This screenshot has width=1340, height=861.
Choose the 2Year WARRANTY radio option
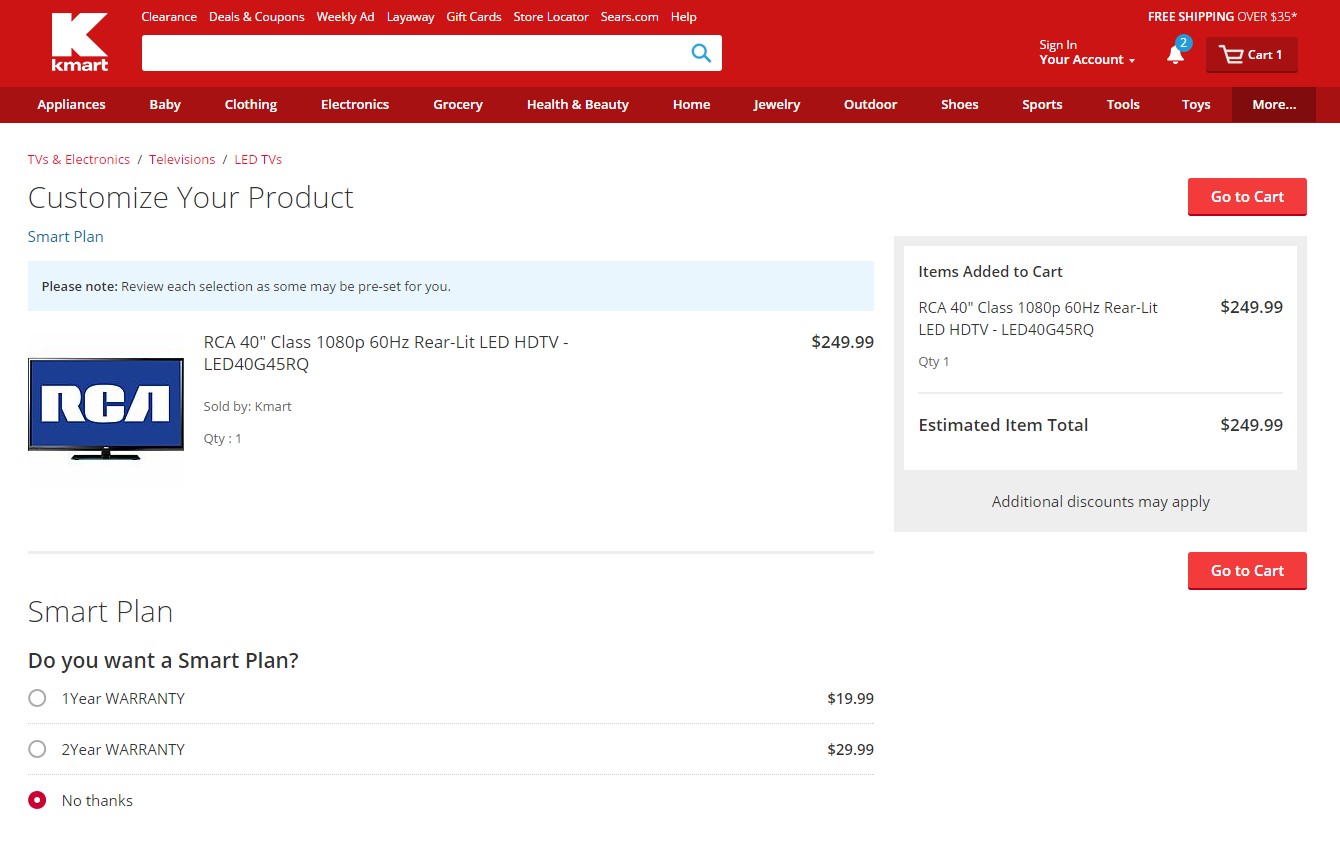tap(37, 749)
